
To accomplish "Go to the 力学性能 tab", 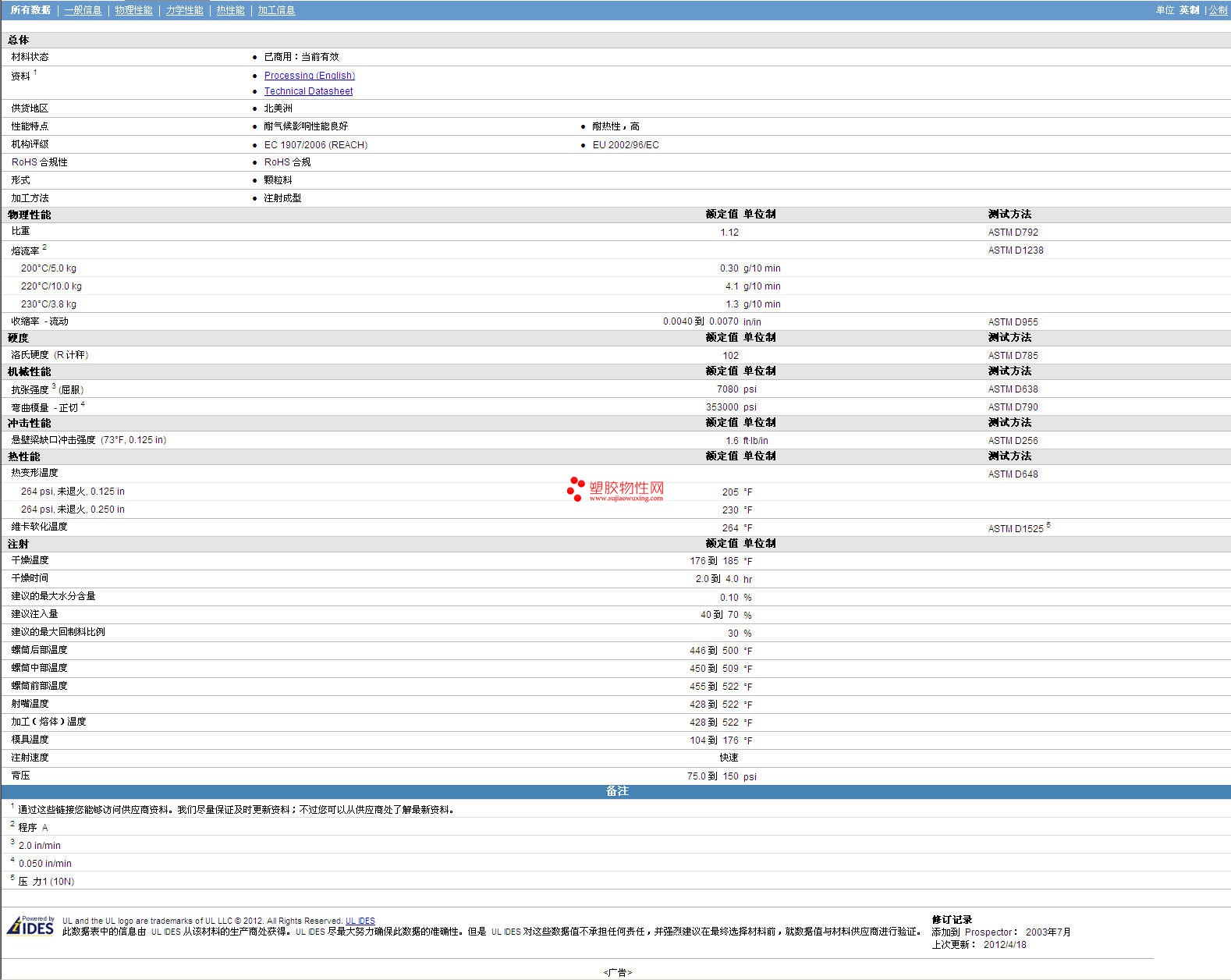I will coord(184,10).
